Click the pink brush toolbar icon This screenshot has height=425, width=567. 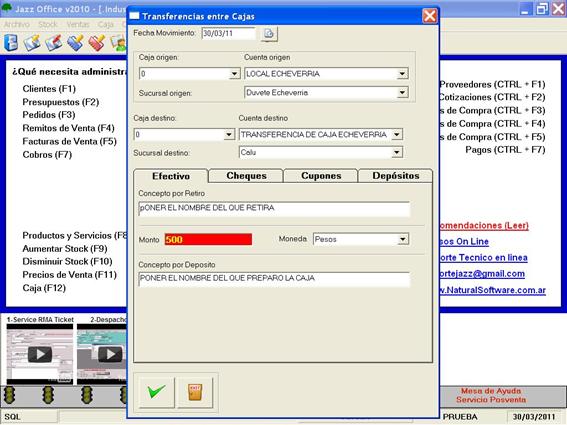pos(97,42)
